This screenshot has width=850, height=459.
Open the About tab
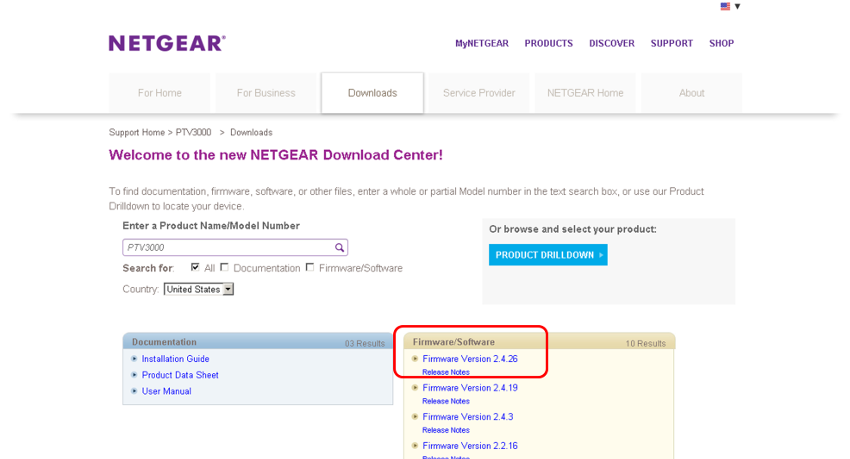[x=692, y=93]
